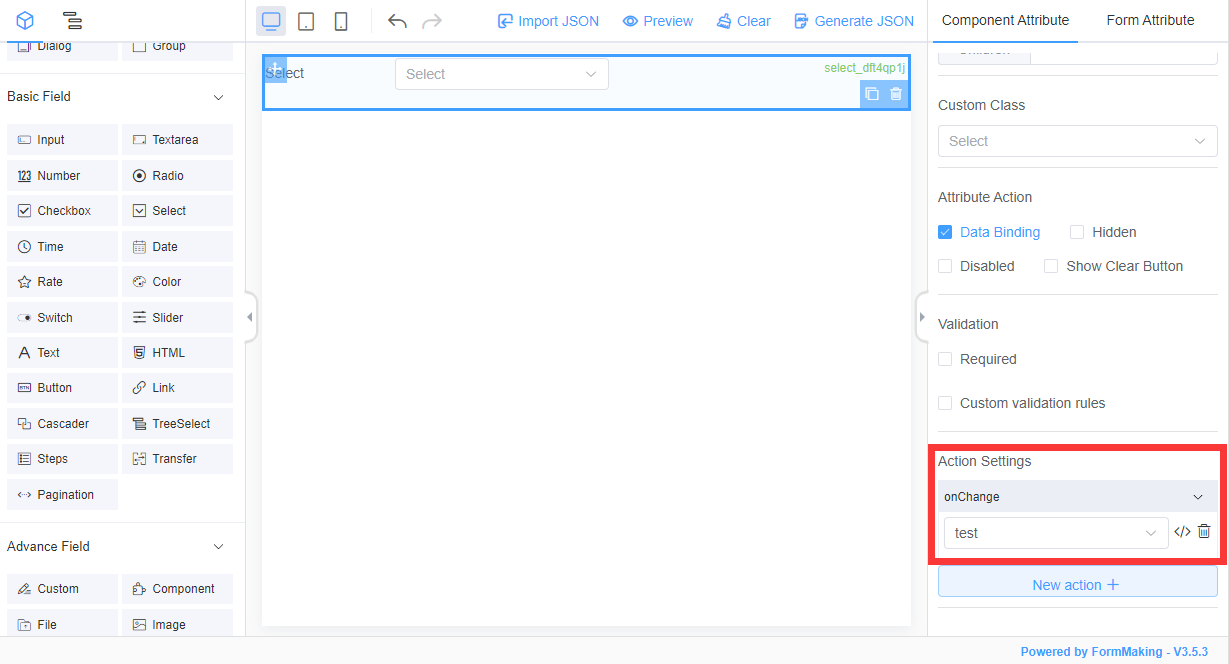Delete the Select component using trash icon
The image size is (1229, 664).
coord(895,93)
